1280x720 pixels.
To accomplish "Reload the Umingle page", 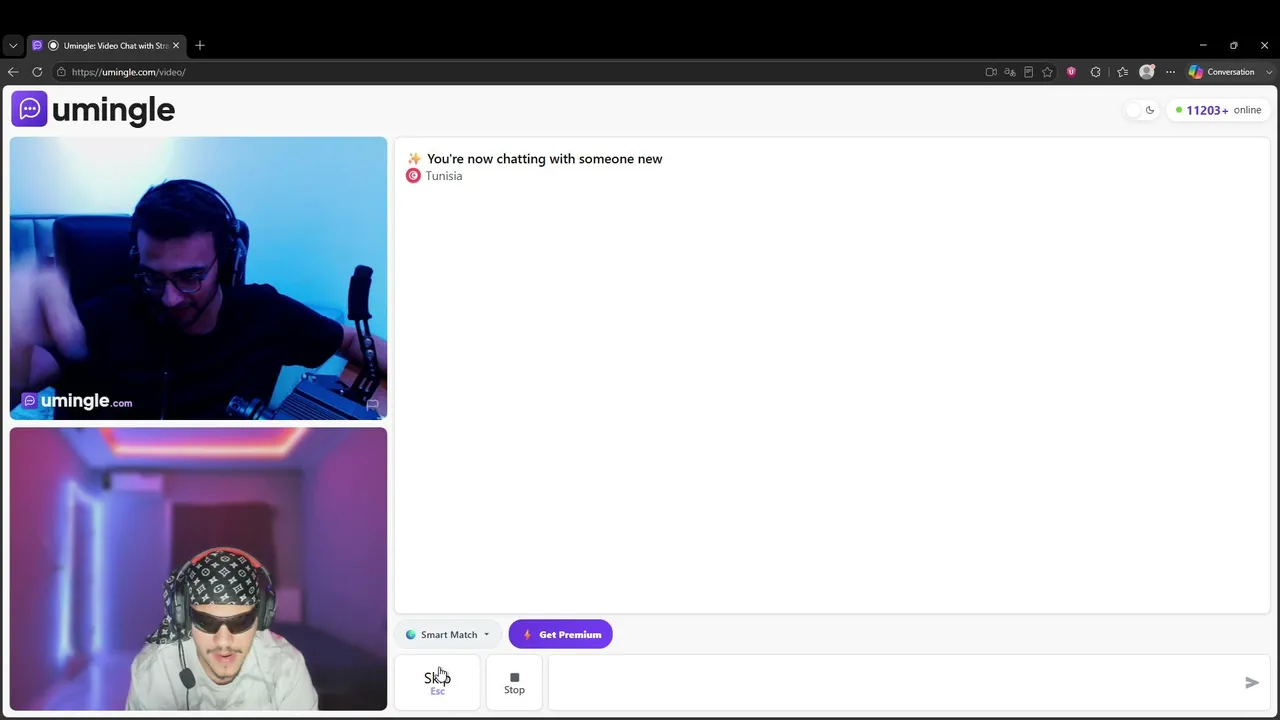I will tap(37, 72).
